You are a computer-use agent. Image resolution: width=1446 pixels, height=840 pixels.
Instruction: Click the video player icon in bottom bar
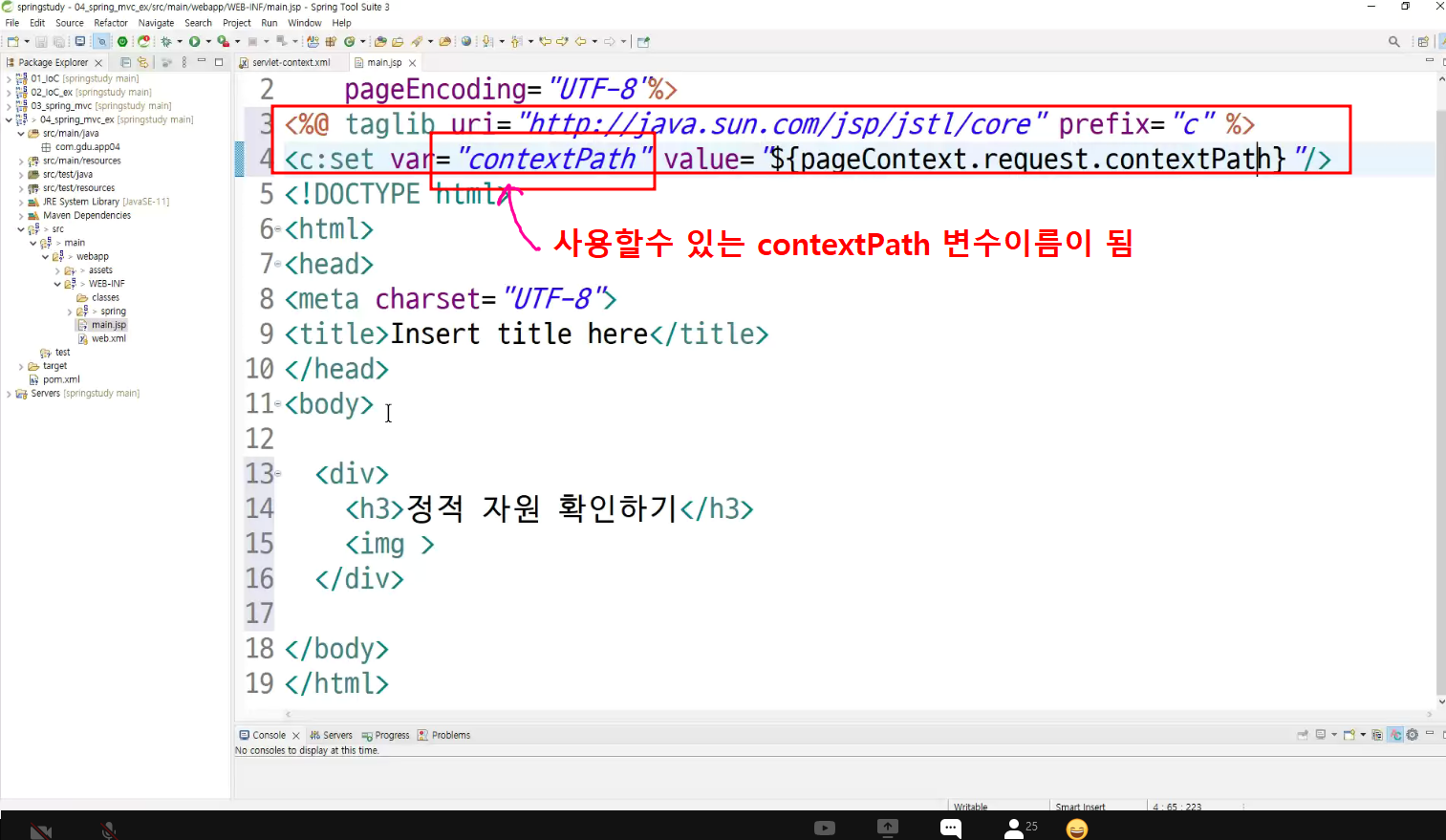pos(825,828)
